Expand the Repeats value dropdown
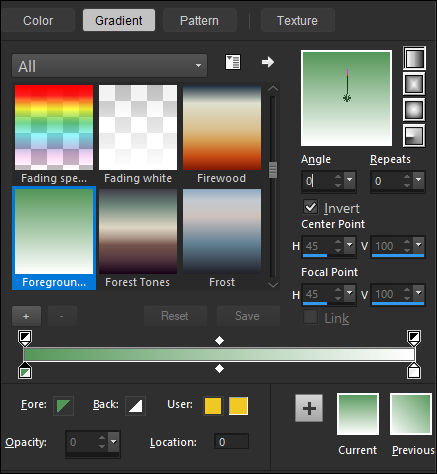 (x=418, y=181)
